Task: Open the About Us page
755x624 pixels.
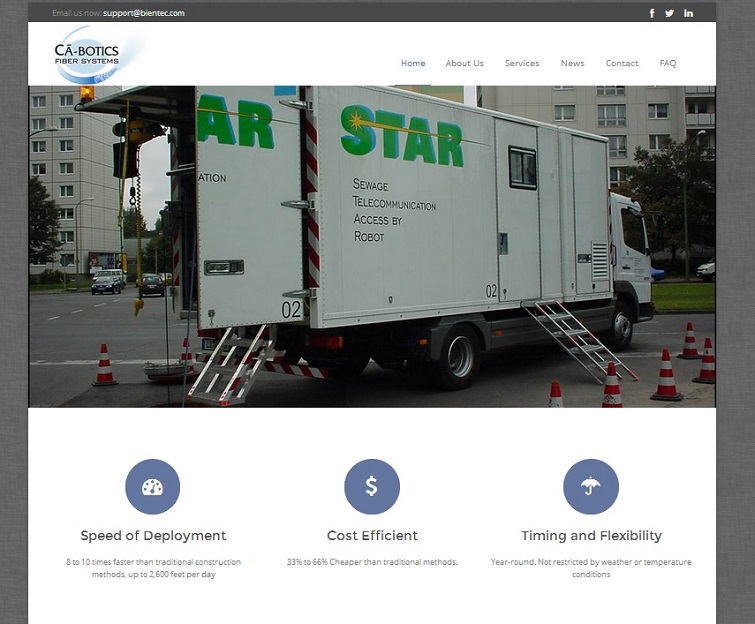Action: point(465,63)
